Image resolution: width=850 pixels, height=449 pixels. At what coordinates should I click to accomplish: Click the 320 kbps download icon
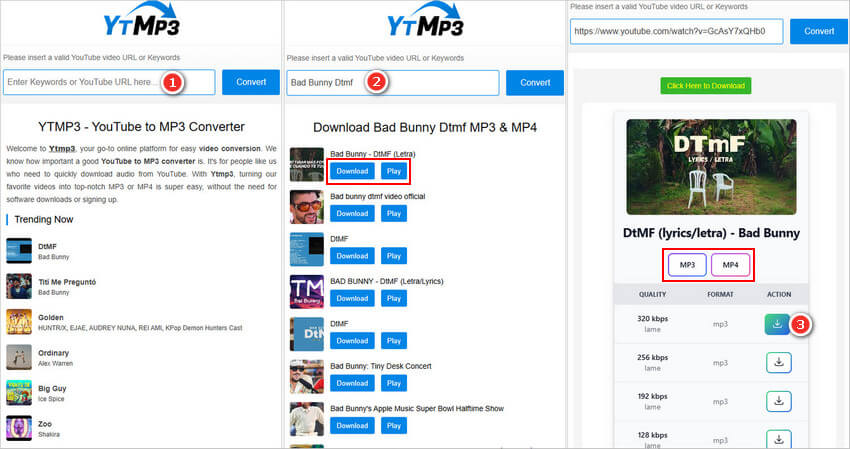tap(777, 324)
